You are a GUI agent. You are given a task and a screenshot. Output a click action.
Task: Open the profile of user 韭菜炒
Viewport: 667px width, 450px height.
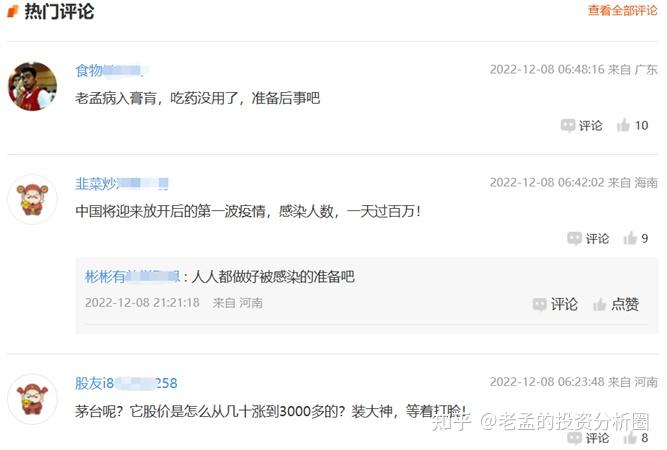[122, 184]
